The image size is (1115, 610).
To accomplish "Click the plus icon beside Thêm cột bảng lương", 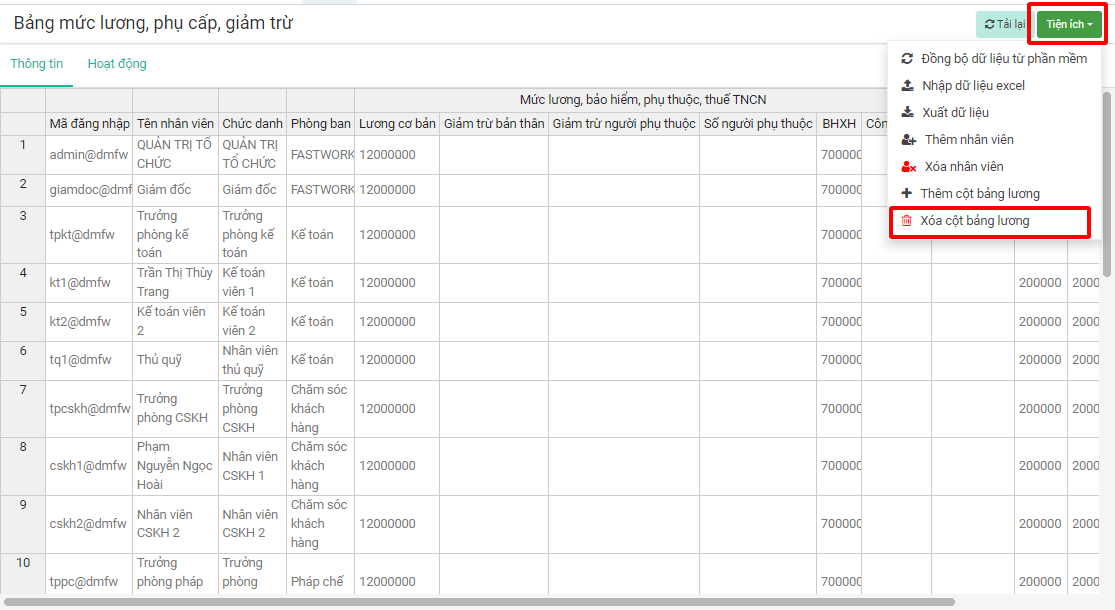I will click(x=907, y=194).
